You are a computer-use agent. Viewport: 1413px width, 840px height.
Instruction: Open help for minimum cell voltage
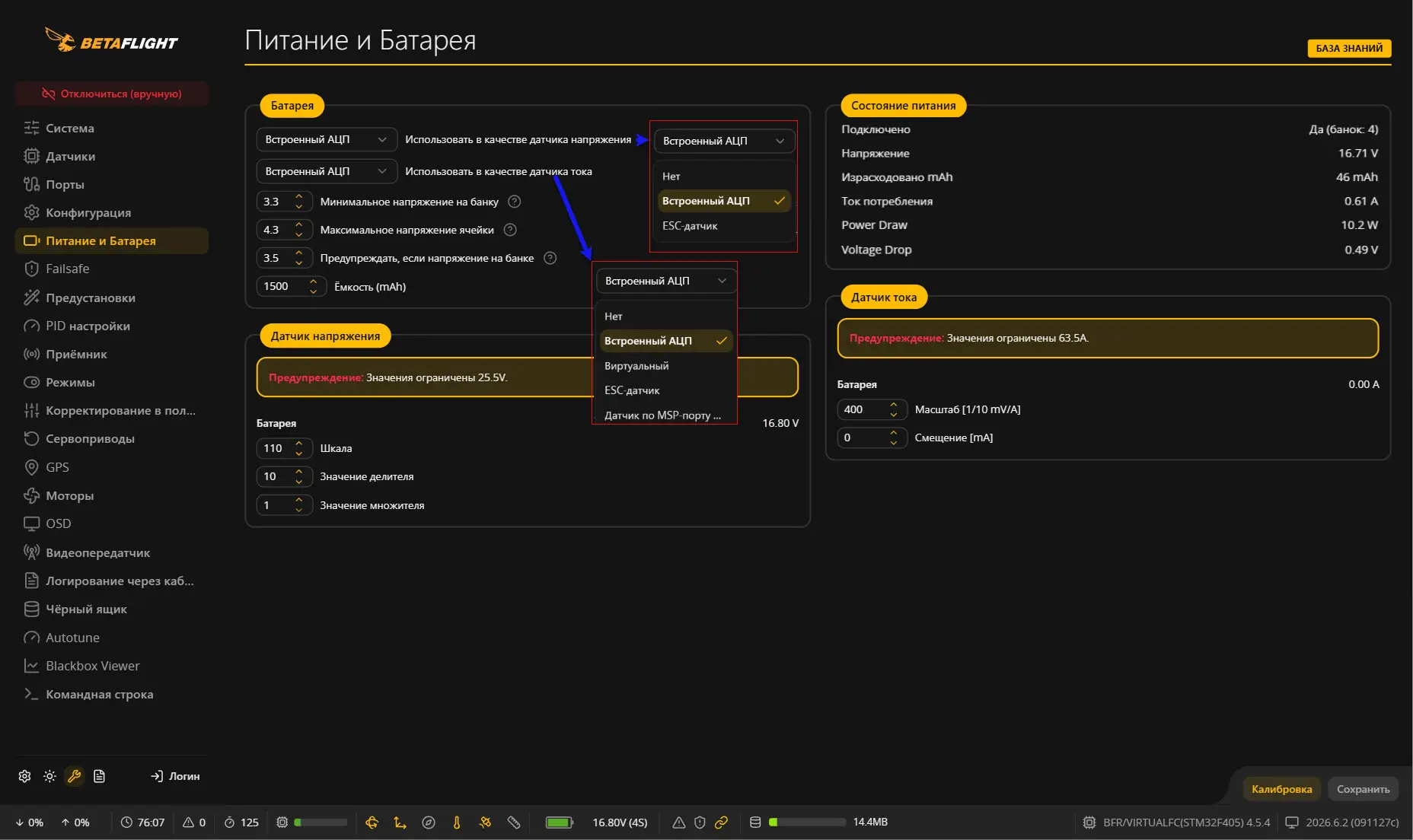[x=515, y=202]
